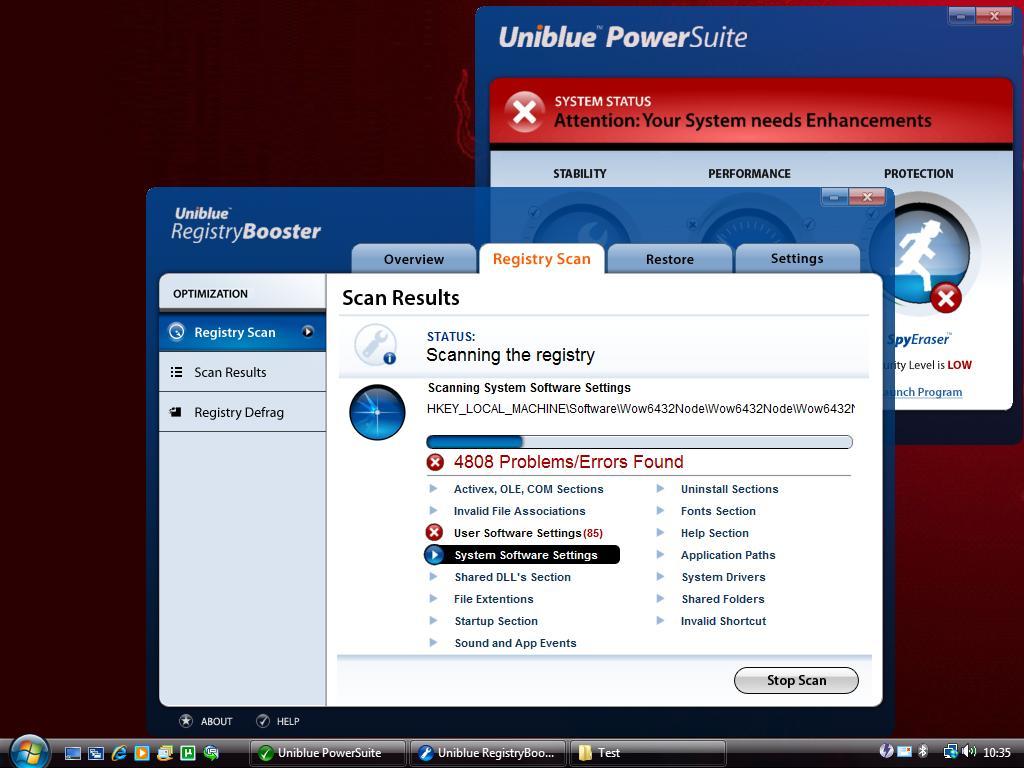Select Scan Results in sidebar
The image size is (1024, 768).
242,372
